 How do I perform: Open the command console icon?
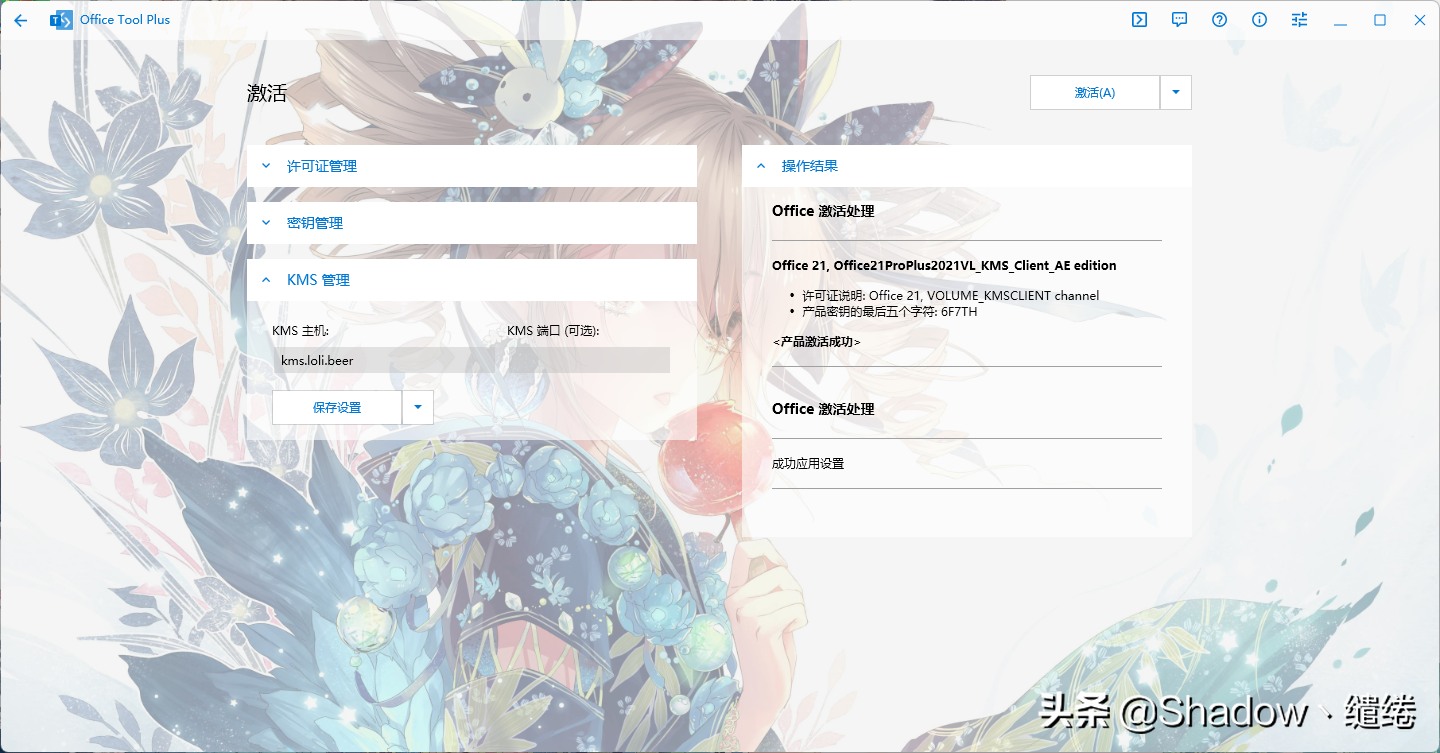(1139, 20)
